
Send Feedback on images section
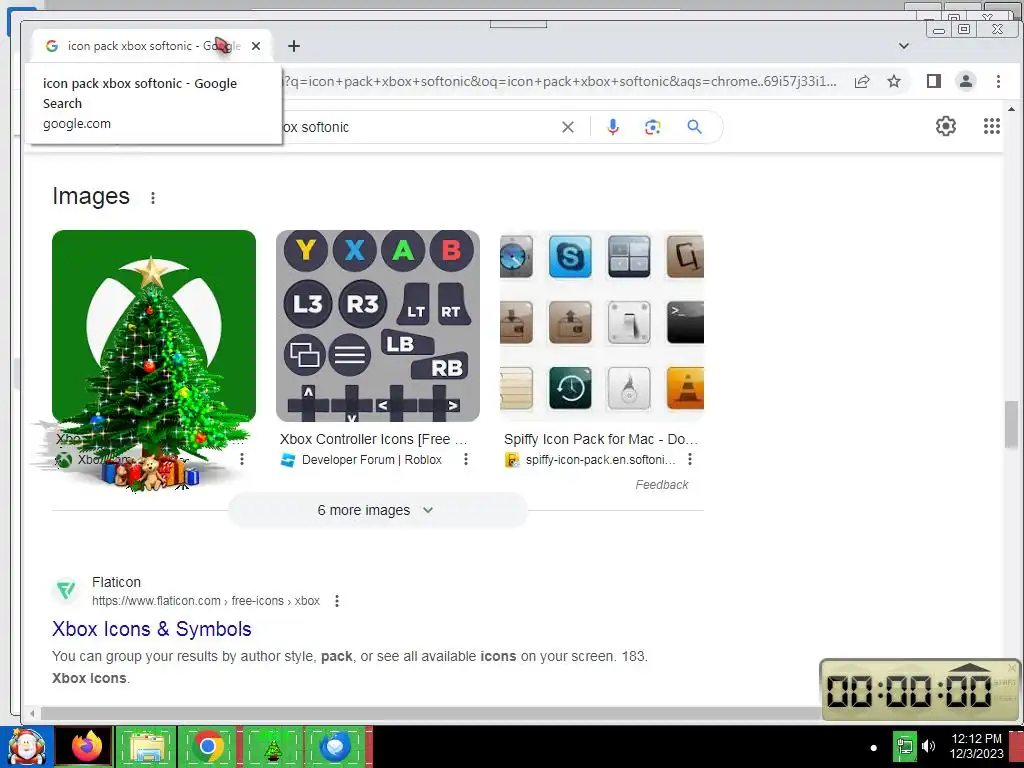[662, 485]
